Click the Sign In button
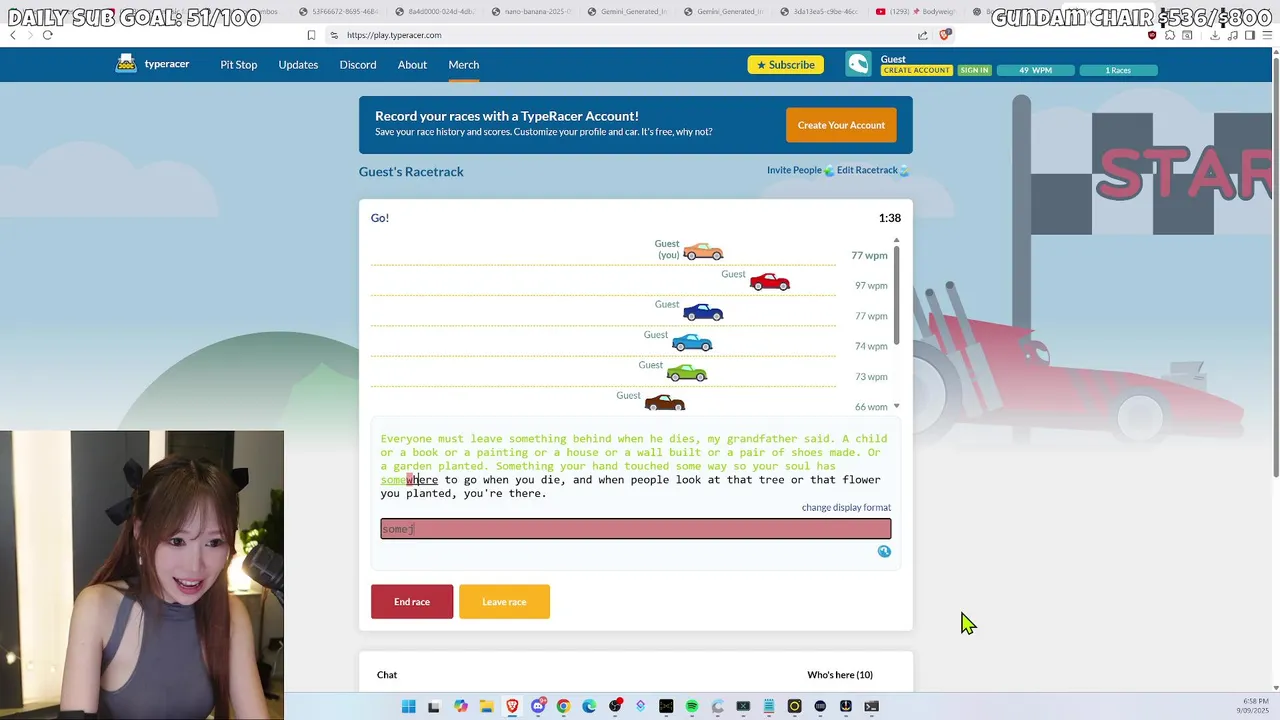Viewport: 1280px width, 720px height. point(974,70)
